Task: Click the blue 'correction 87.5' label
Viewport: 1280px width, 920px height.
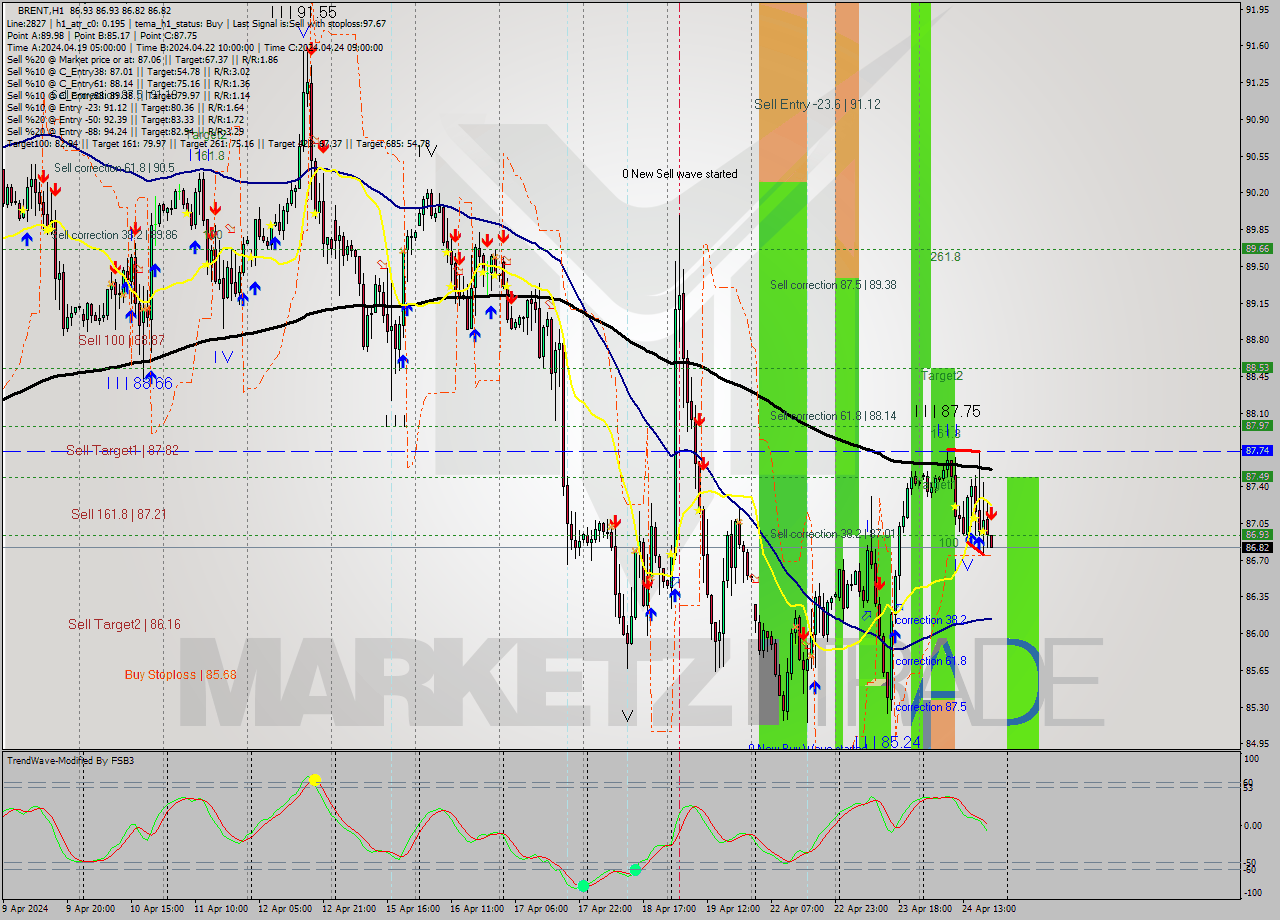Action: [931, 707]
